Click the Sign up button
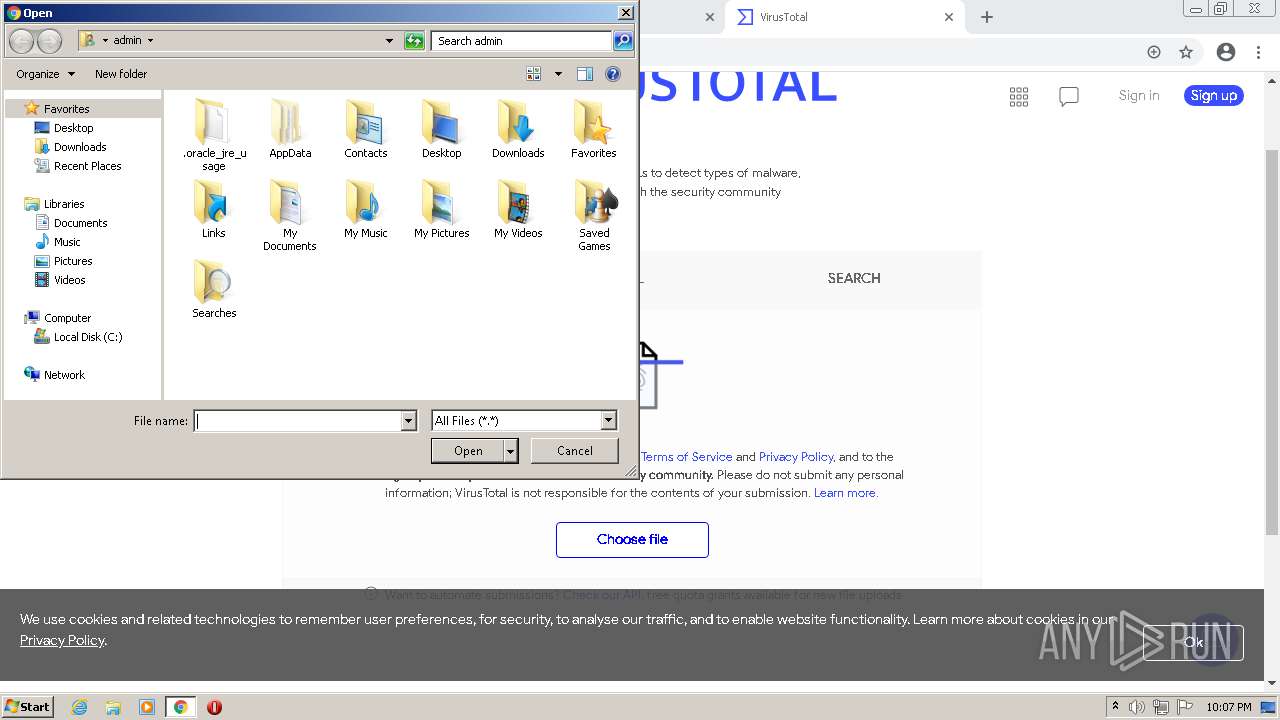 [x=1214, y=96]
